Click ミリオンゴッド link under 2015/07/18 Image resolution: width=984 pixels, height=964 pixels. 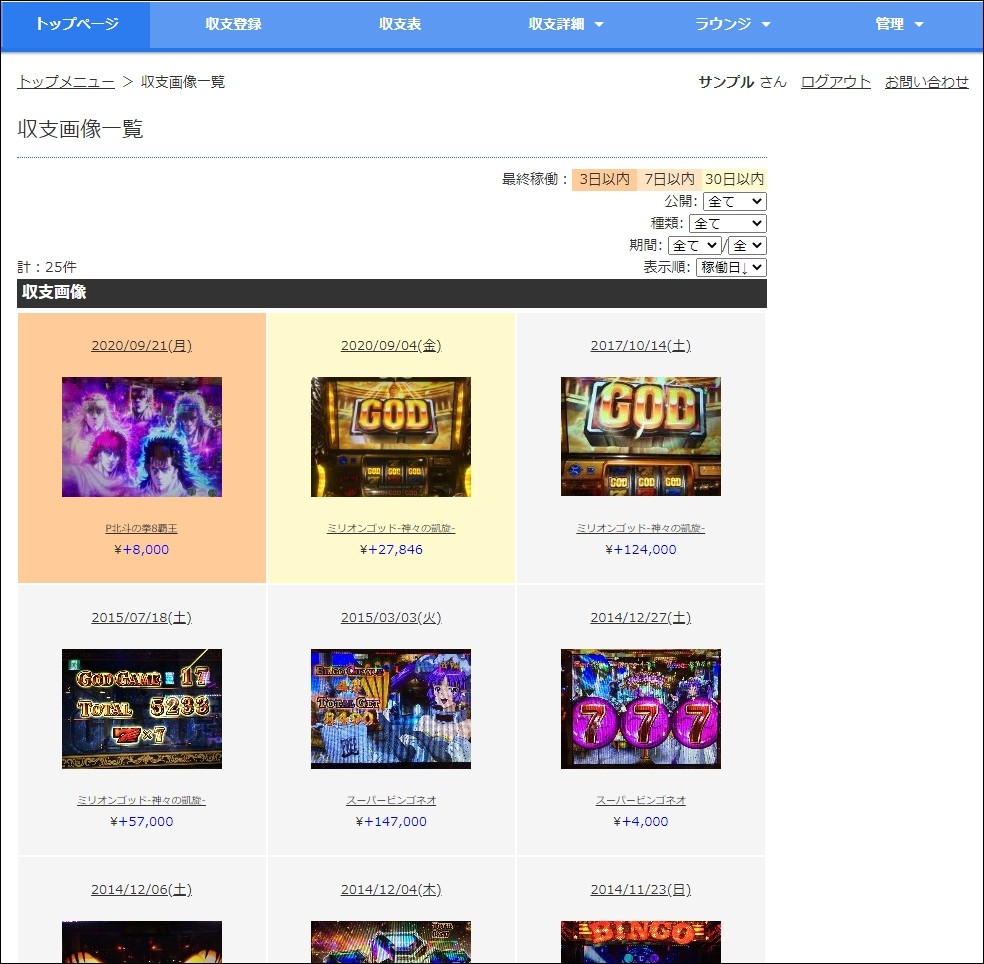click(x=141, y=800)
